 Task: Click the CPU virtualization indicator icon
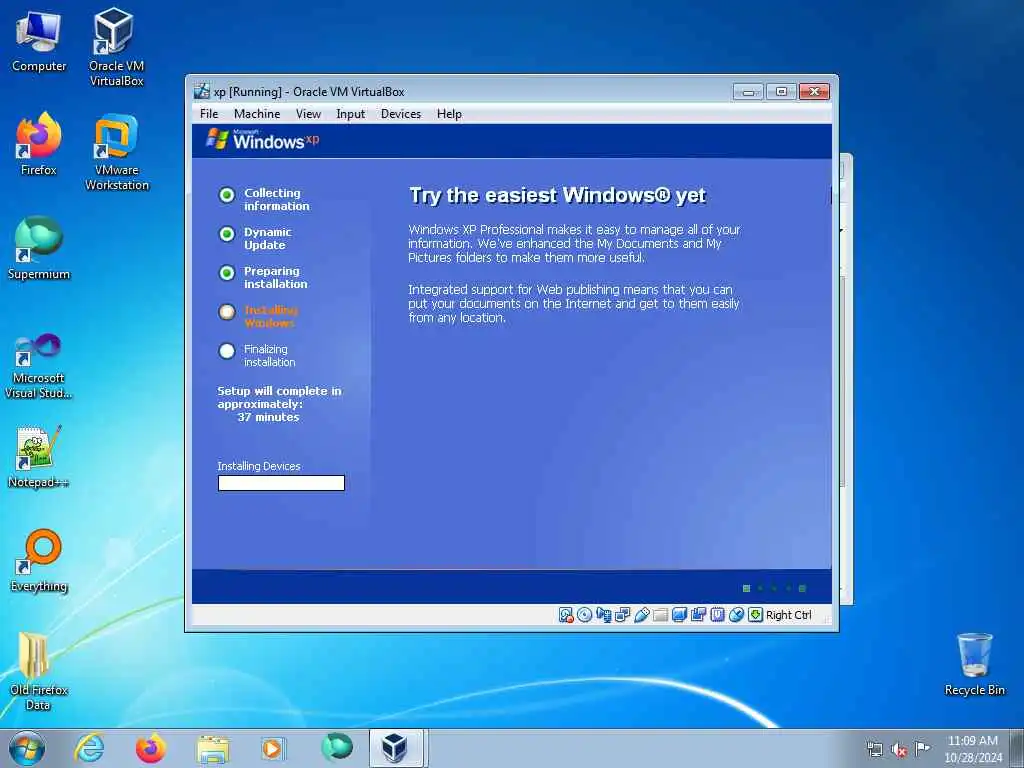[x=717, y=615]
